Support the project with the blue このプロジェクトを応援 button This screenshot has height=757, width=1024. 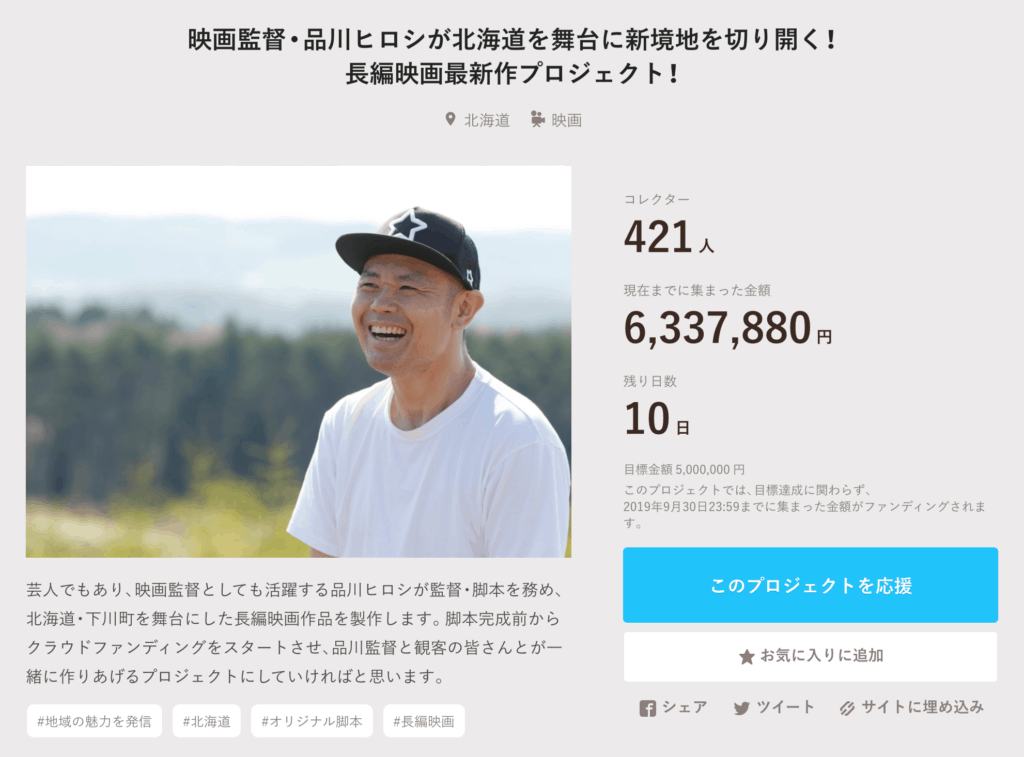[x=810, y=585]
